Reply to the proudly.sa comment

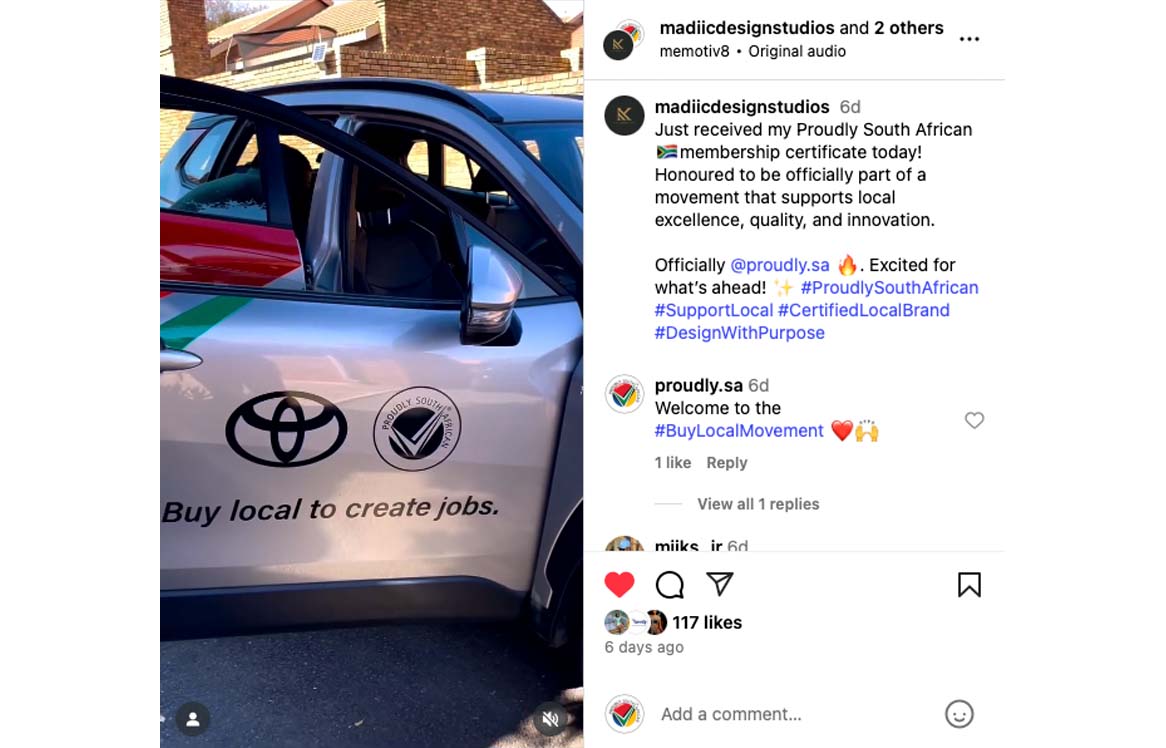727,462
